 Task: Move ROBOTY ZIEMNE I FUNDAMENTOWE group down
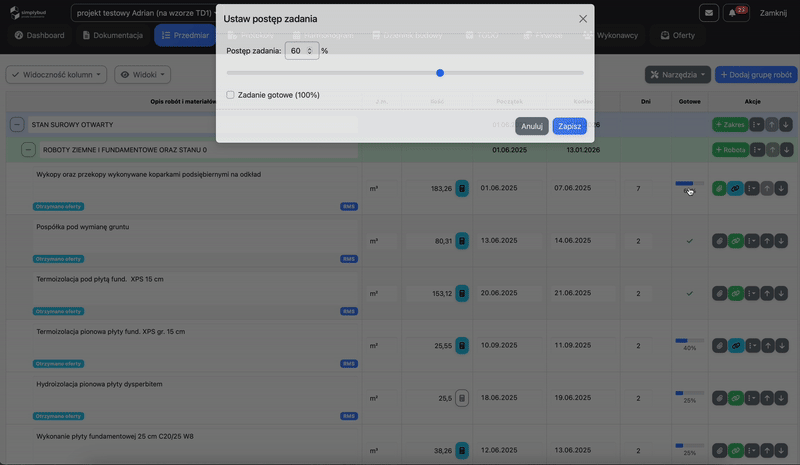[786, 150]
